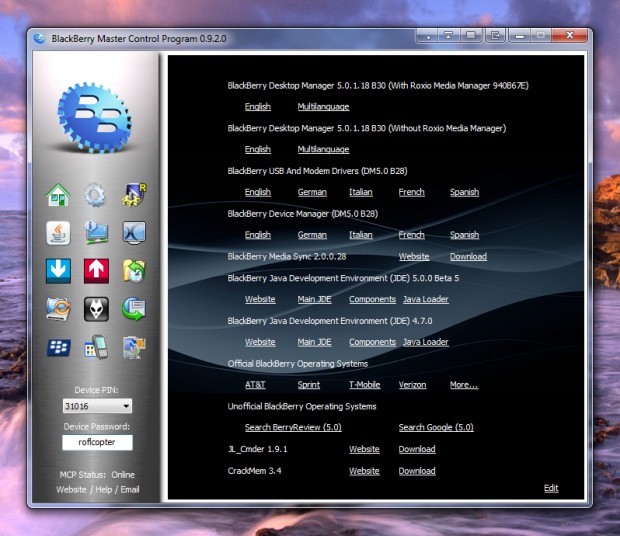Click Spanish under USB And Modem Drivers
Viewport: 620px width, 536px height.
(x=465, y=192)
